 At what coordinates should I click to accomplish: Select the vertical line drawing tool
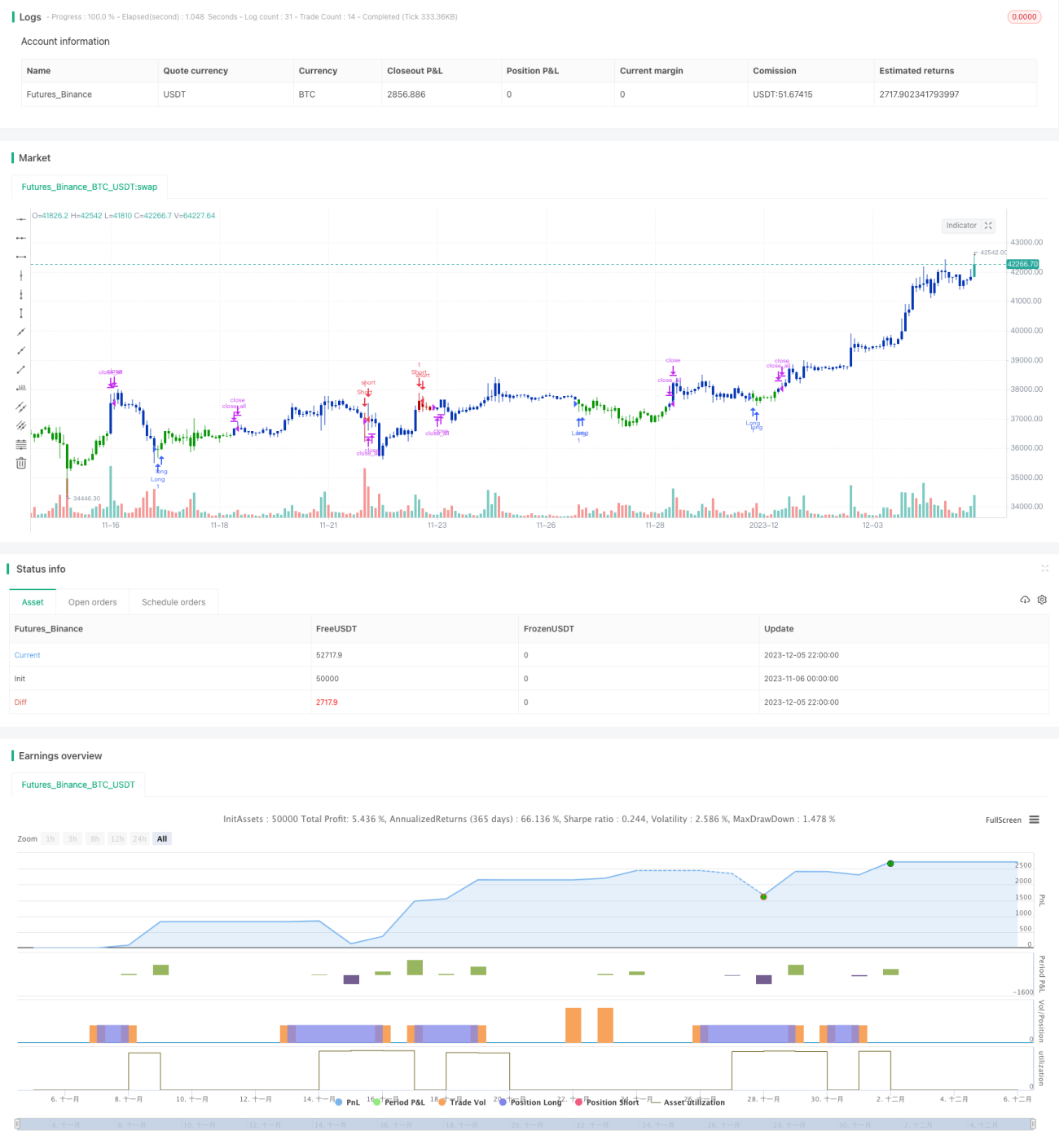(21, 275)
